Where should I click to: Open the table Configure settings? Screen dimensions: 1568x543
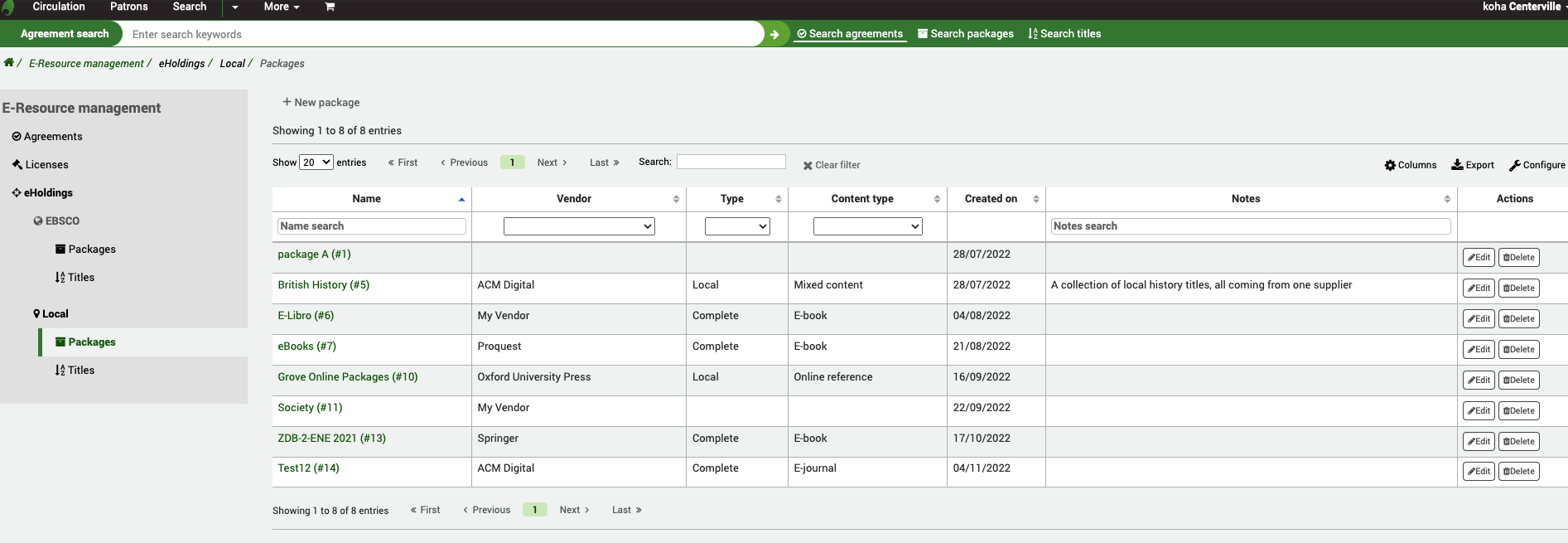(x=1537, y=165)
